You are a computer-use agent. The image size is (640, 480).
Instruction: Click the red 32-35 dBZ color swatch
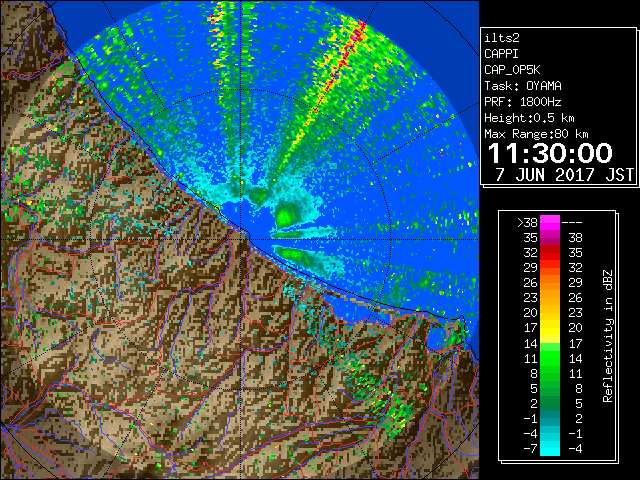pyautogui.click(x=550, y=253)
